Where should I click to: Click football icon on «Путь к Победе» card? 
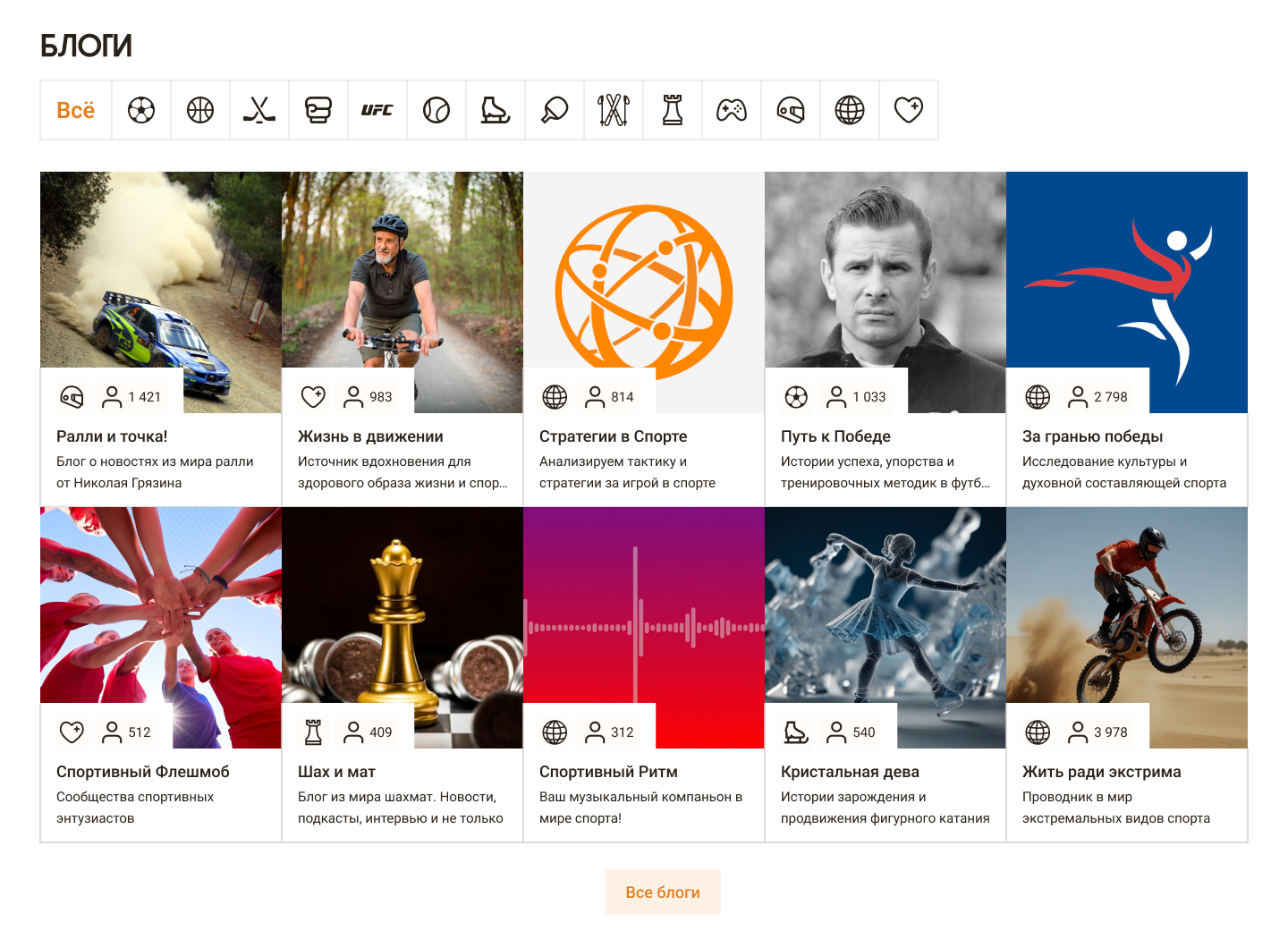[x=796, y=397]
